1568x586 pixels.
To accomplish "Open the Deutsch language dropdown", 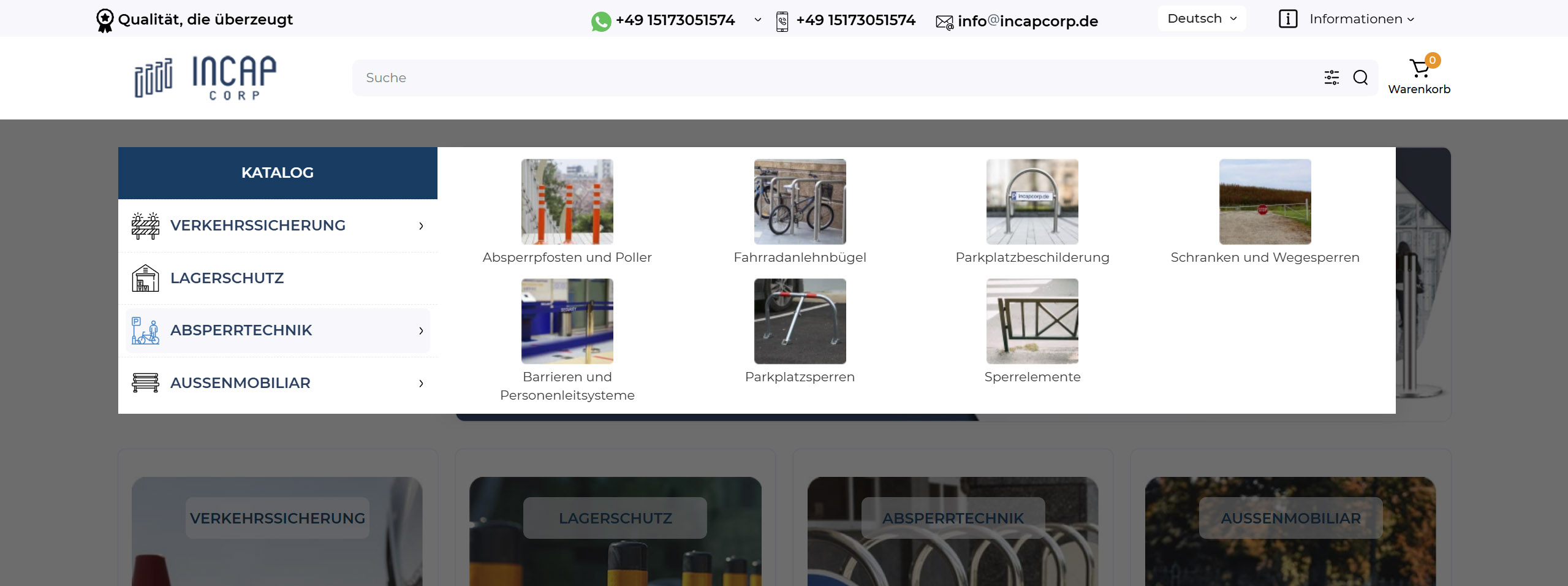I will [1202, 19].
